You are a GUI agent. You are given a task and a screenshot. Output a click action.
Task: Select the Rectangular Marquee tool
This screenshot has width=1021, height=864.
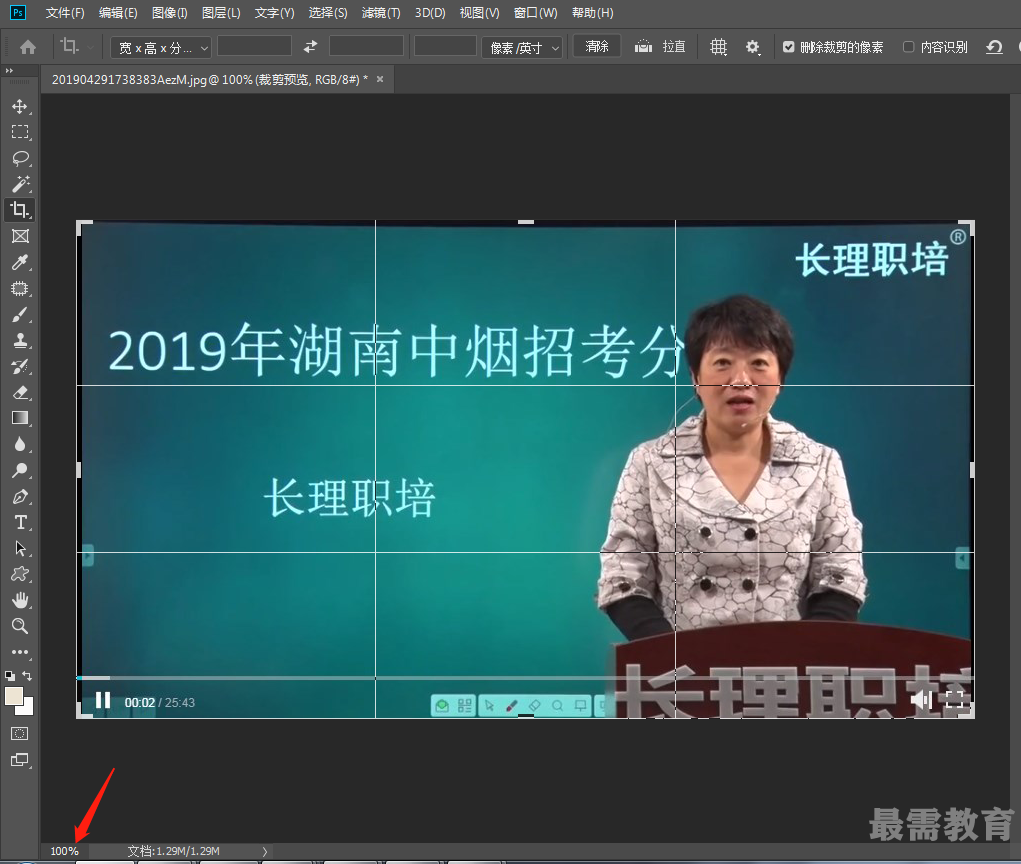tap(20, 132)
